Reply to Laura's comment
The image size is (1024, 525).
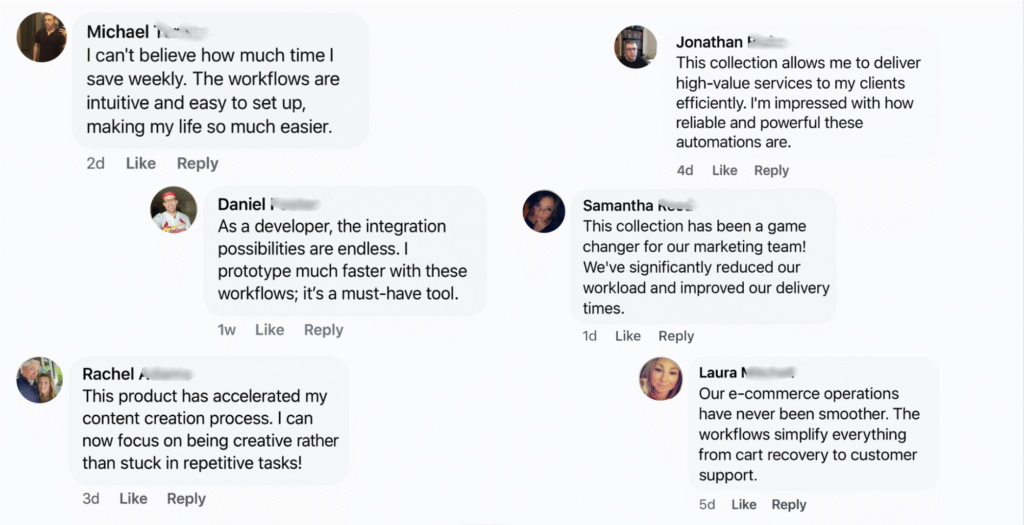pyautogui.click(x=789, y=504)
